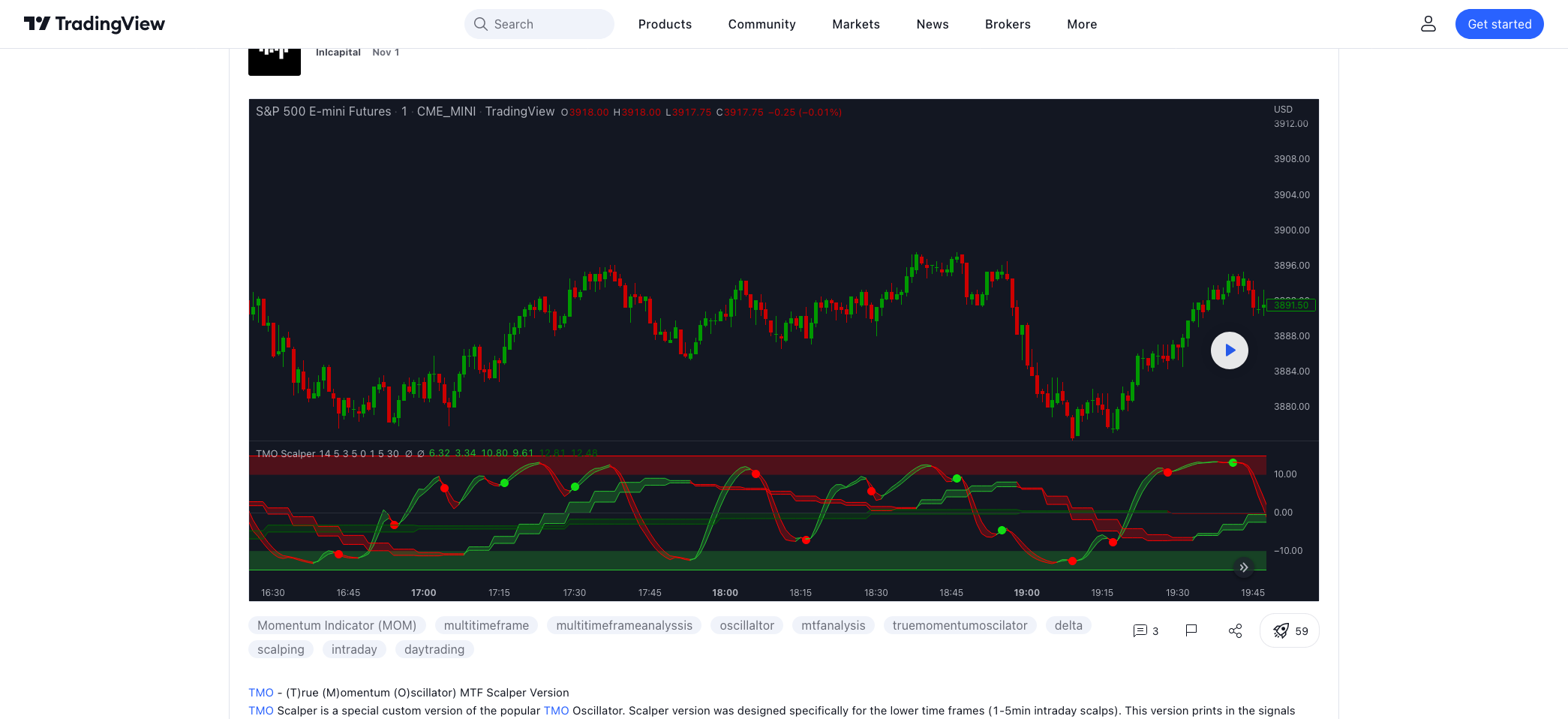Screen dimensions: 1568x719
Task: Click the 19:45 time axis label
Action: [x=1253, y=593]
